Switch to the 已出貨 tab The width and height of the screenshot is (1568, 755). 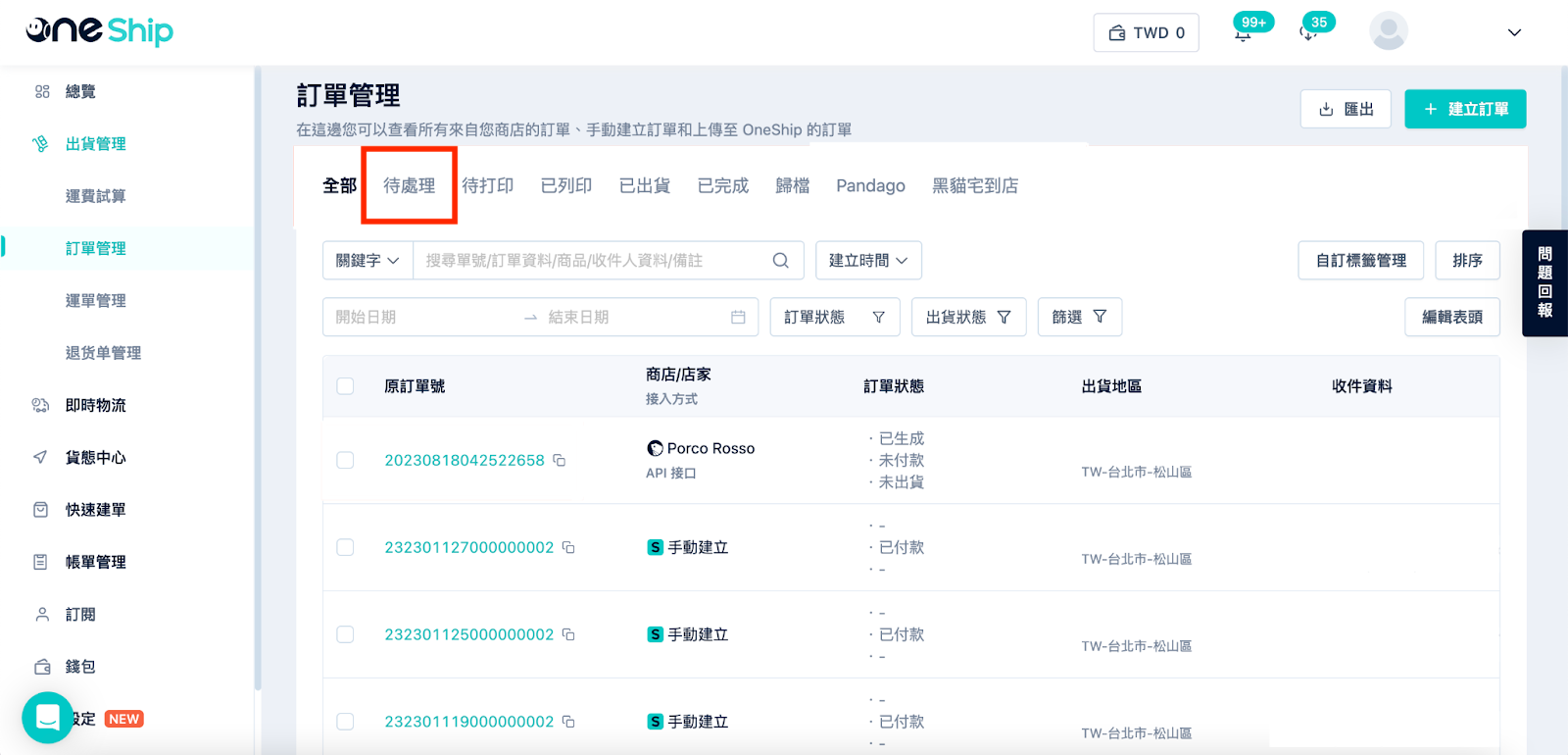click(645, 185)
